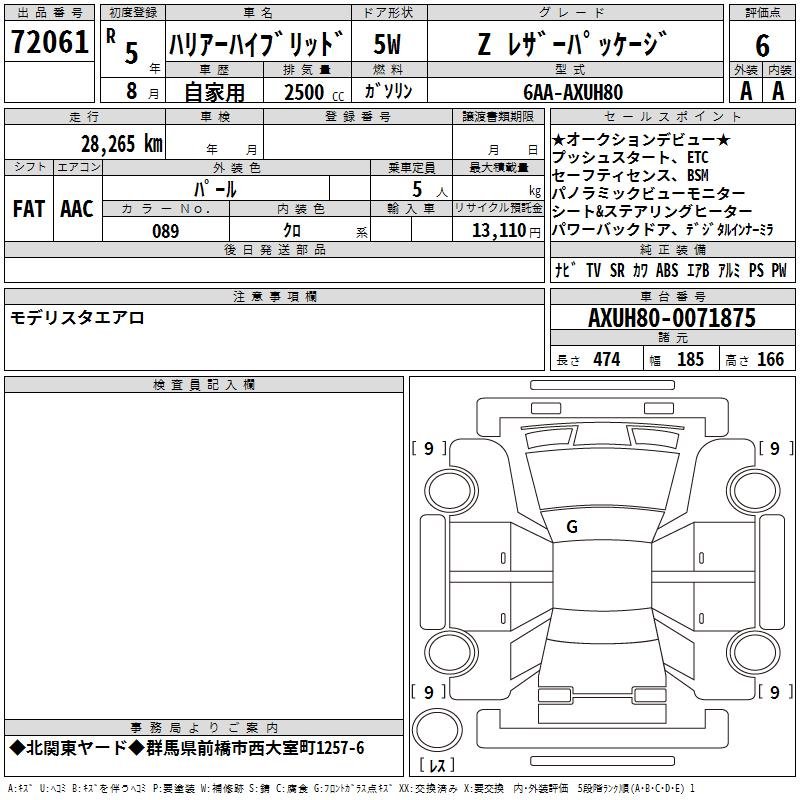Screen dimensions: 800x800
Task: Select the パノラミックビューモニター line
Action: point(648,193)
